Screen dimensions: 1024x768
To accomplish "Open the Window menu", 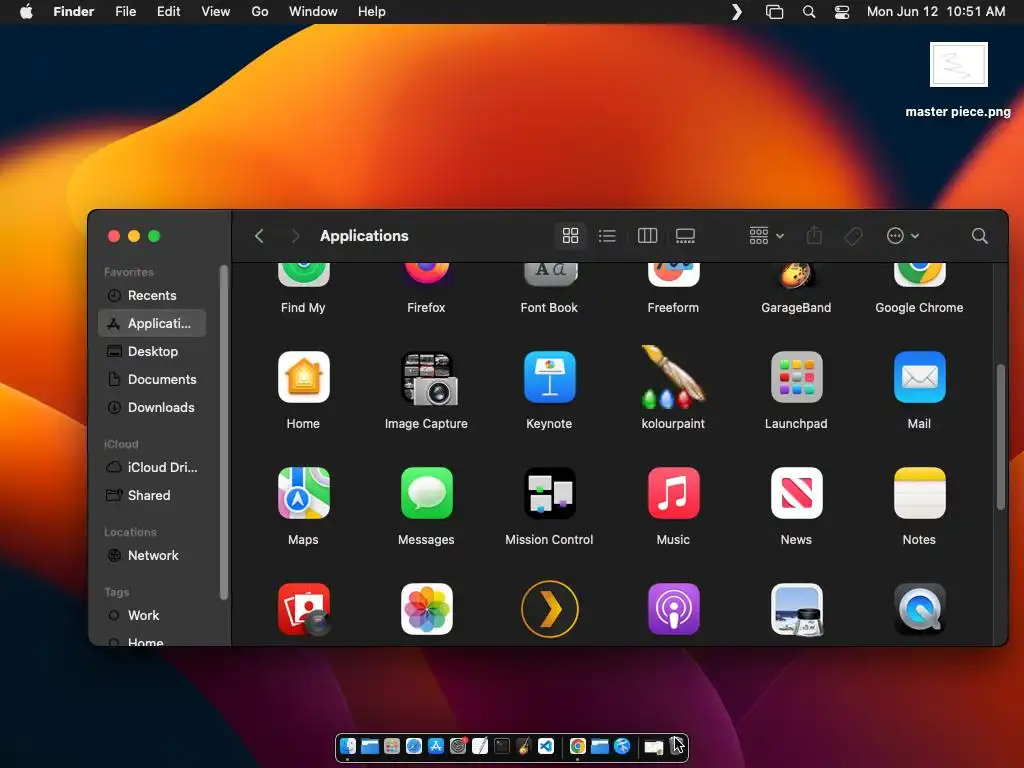I will [x=313, y=12].
